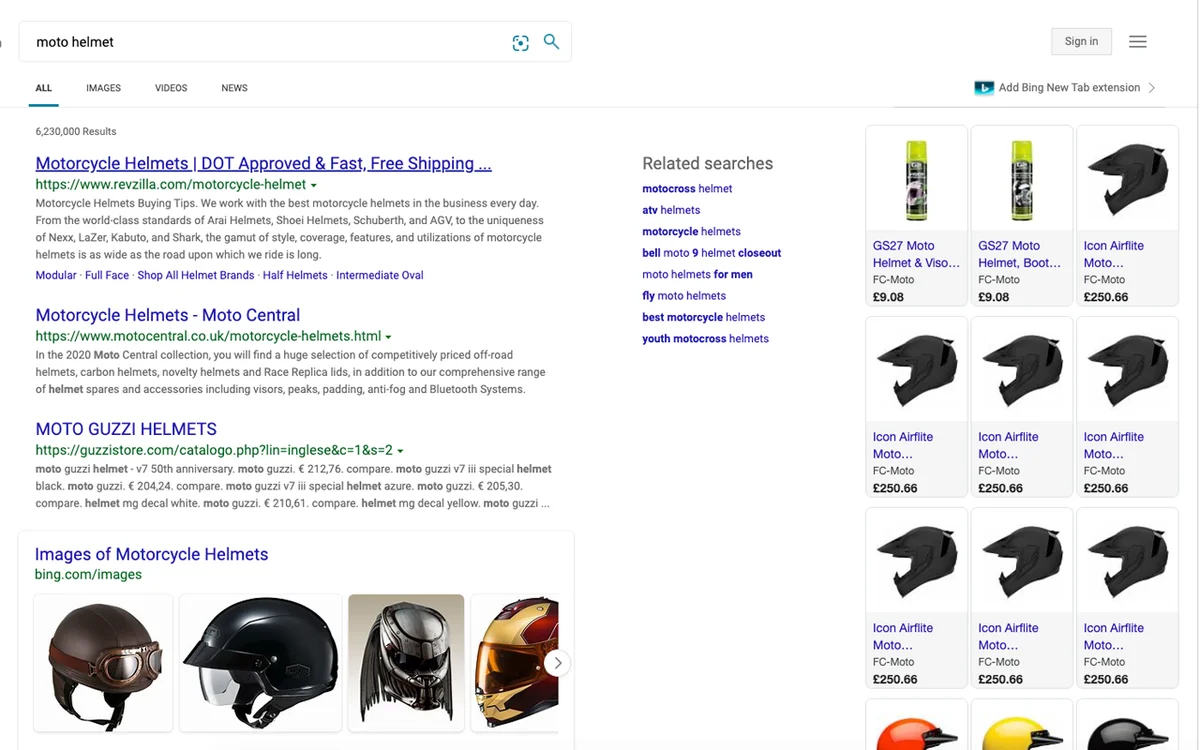
Task: Expand the guzzistore.com URL dropdown arrow
Action: 400,451
